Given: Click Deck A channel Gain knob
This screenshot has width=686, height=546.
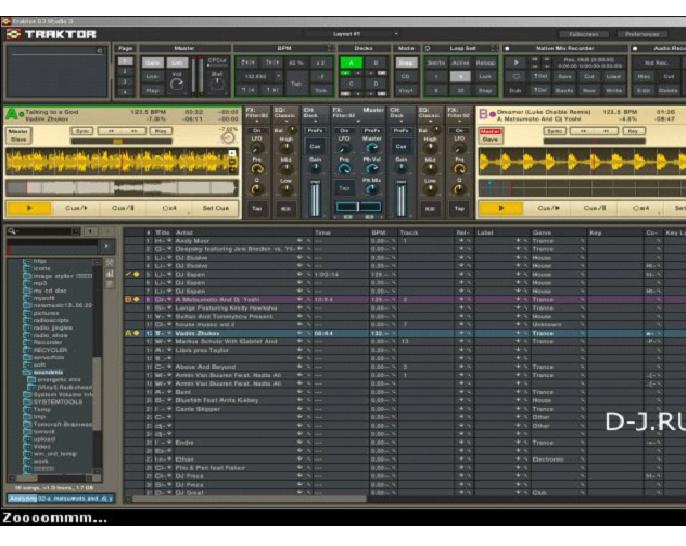Looking at the screenshot, I should (315, 168).
